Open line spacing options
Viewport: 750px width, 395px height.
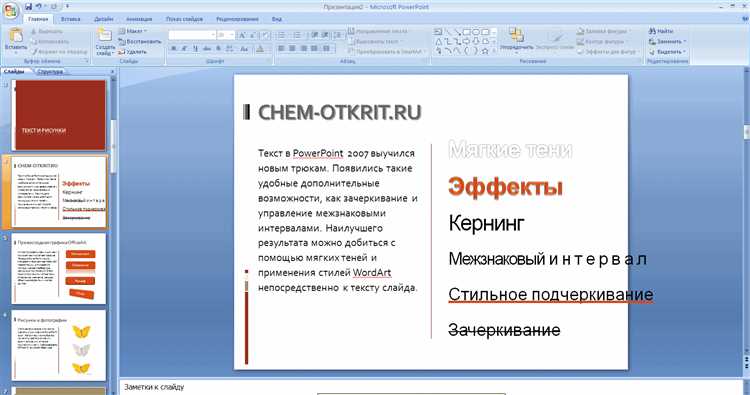click(x=339, y=35)
